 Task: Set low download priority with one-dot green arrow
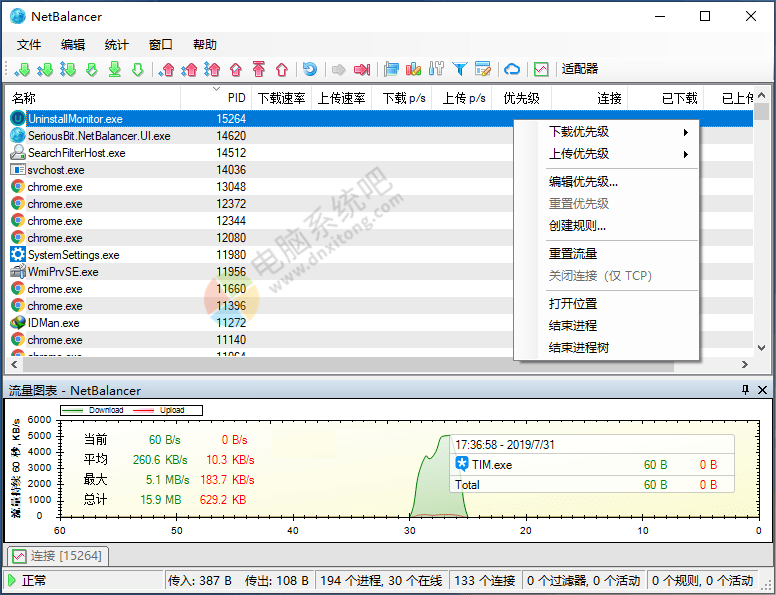pos(21,69)
